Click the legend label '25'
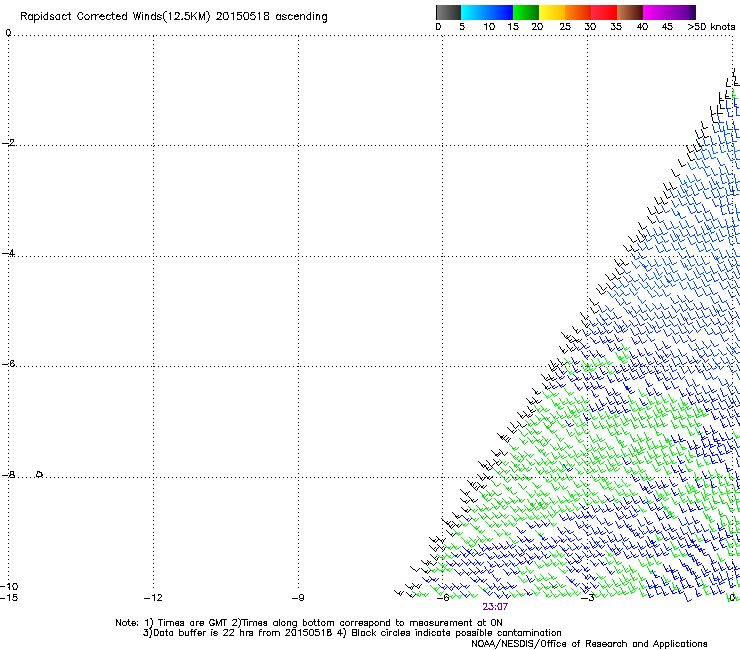This screenshot has width=740, height=650. tap(565, 27)
